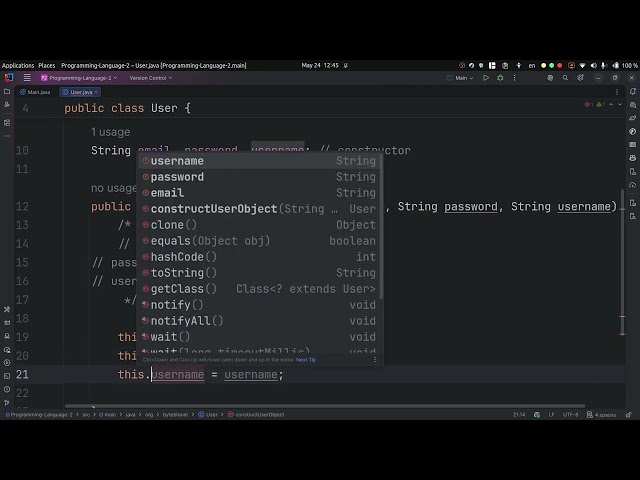Change LF line separator in status bar
Screen dimensions: 640x480
click(551, 415)
